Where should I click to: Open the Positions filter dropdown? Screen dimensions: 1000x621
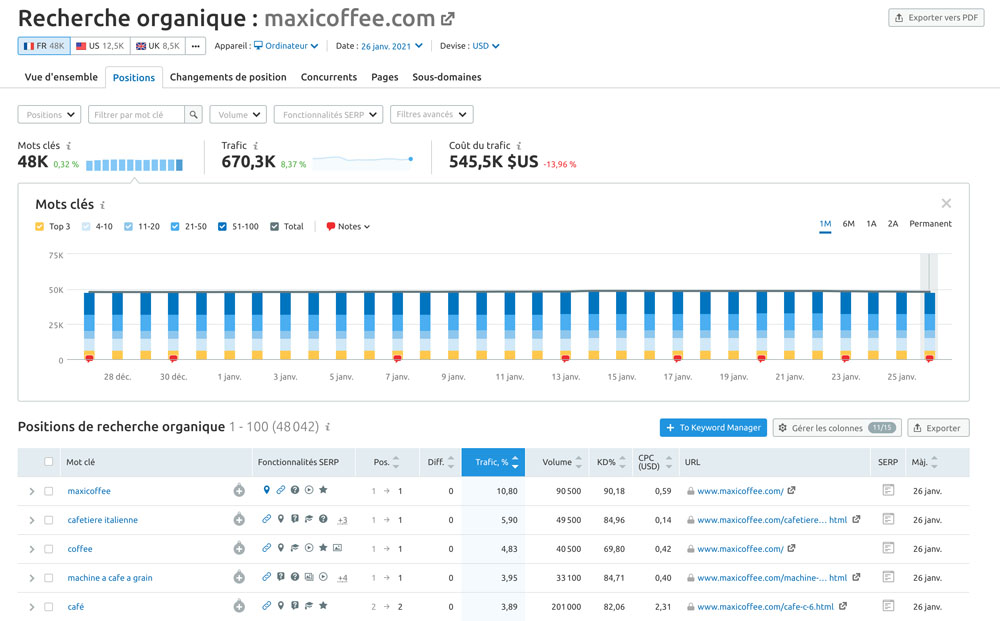49,115
